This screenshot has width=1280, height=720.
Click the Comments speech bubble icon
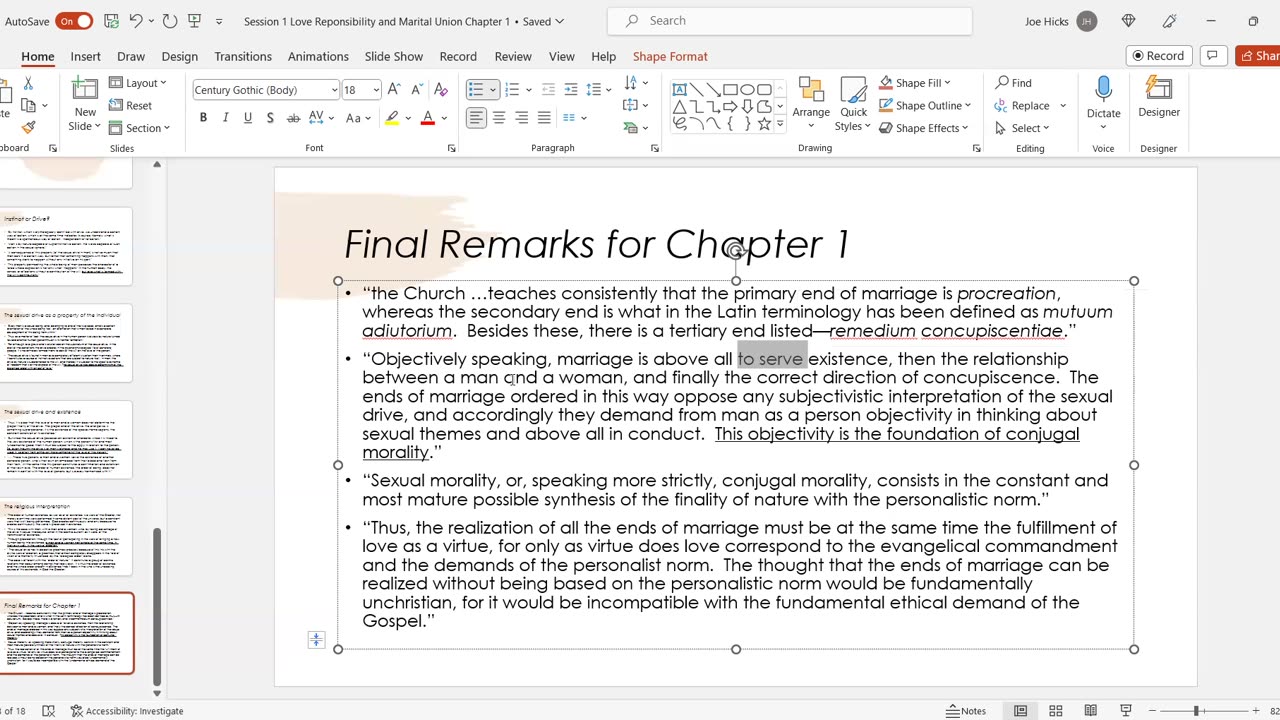1212,56
